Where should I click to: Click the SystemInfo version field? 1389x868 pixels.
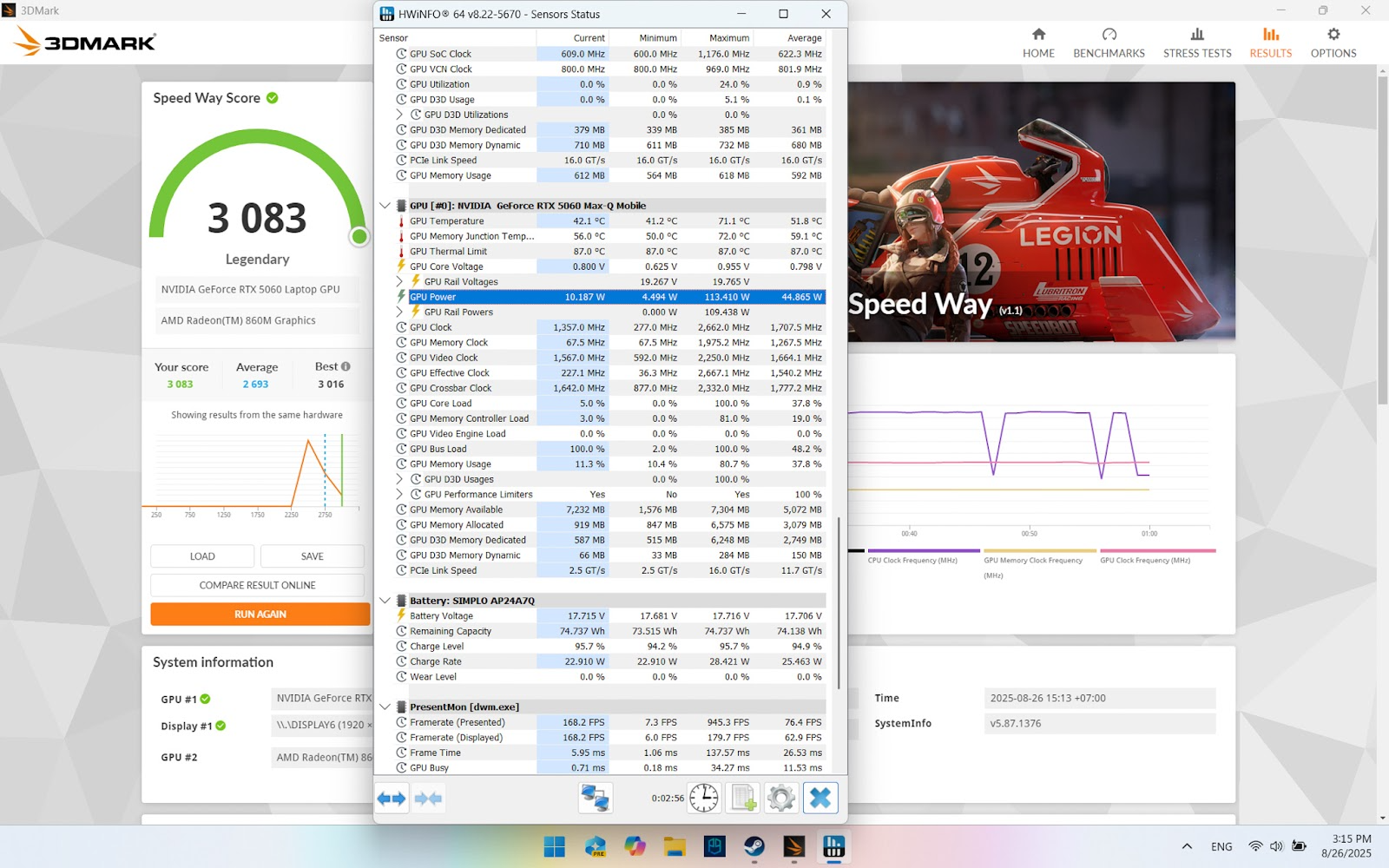click(1099, 723)
